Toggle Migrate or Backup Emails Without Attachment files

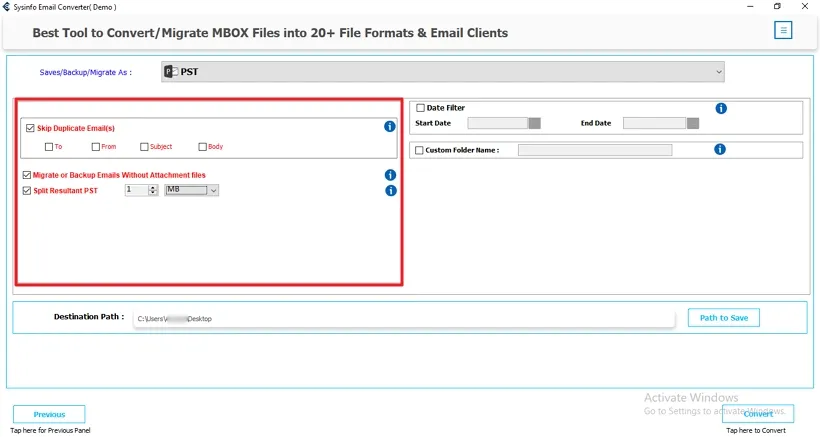point(27,175)
